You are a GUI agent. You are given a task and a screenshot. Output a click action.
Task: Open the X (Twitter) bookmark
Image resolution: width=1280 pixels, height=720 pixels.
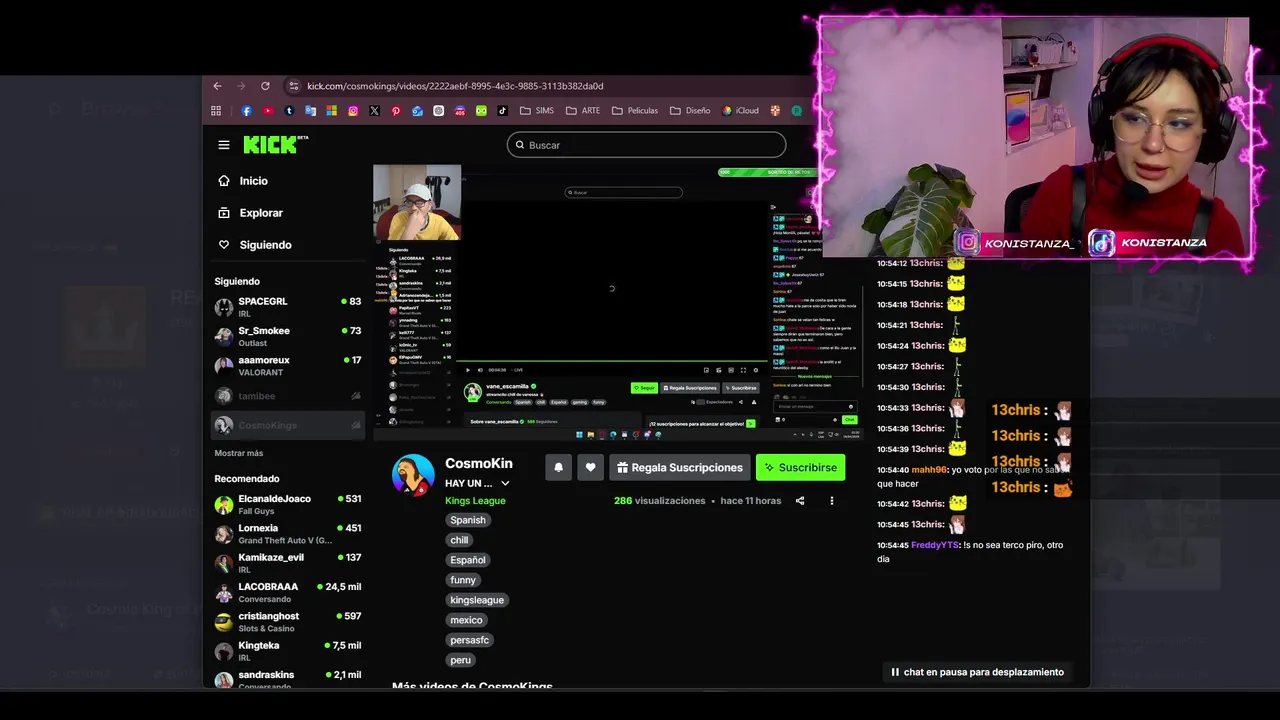[x=374, y=111]
